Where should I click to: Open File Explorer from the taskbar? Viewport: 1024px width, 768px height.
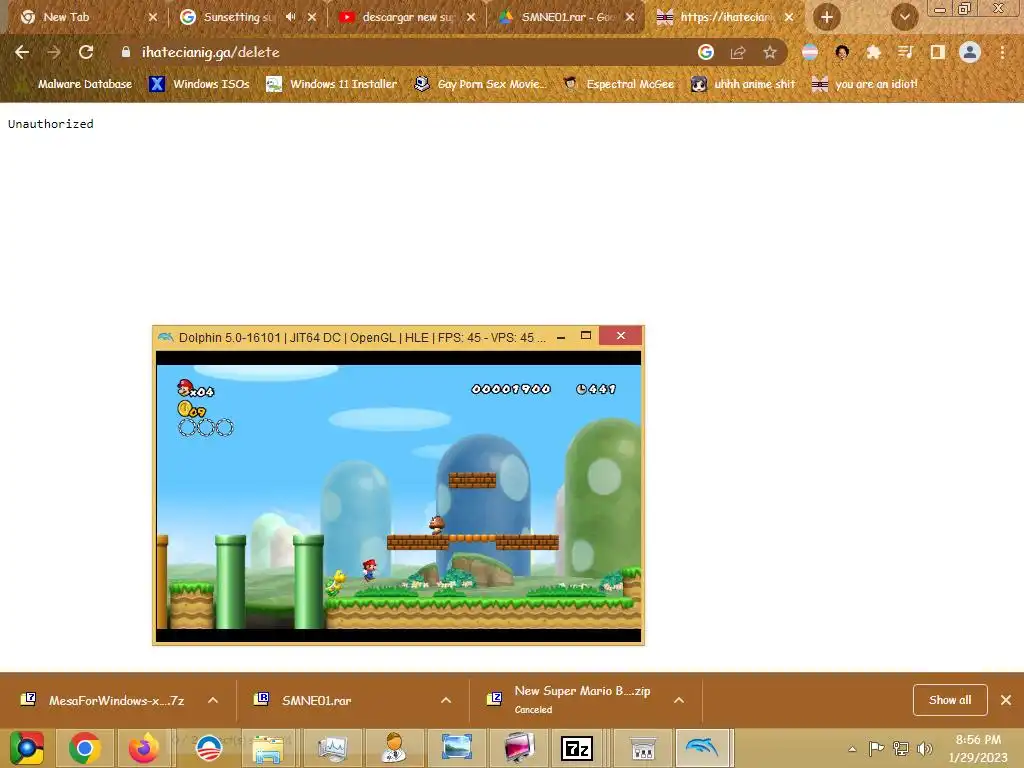coord(268,748)
